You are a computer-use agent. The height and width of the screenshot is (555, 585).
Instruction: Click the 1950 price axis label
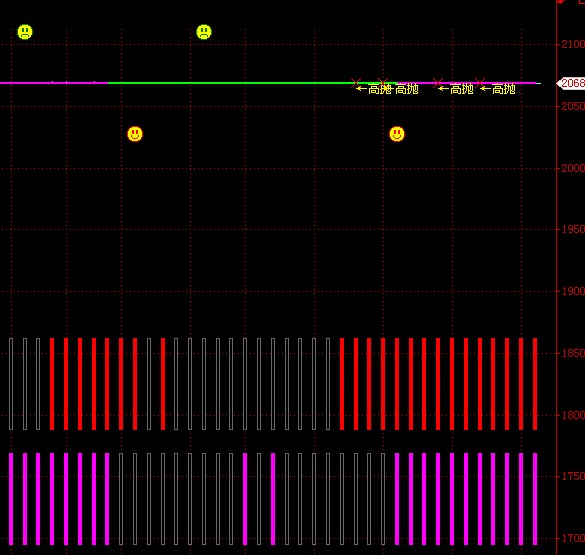click(573, 229)
